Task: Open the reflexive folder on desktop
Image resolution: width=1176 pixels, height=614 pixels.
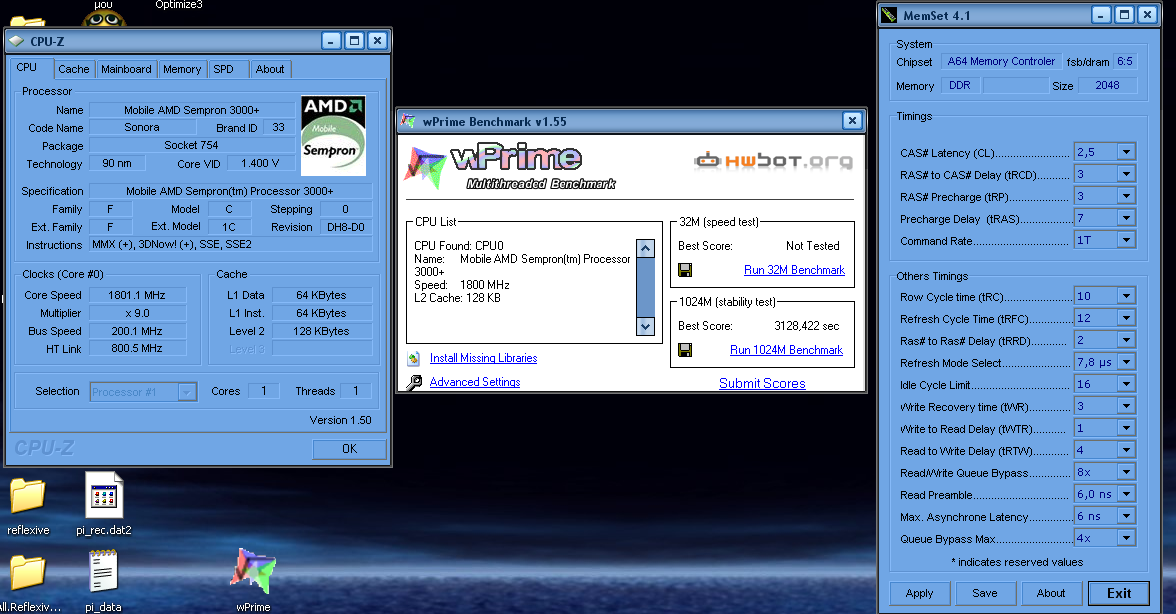Action: [x=28, y=496]
